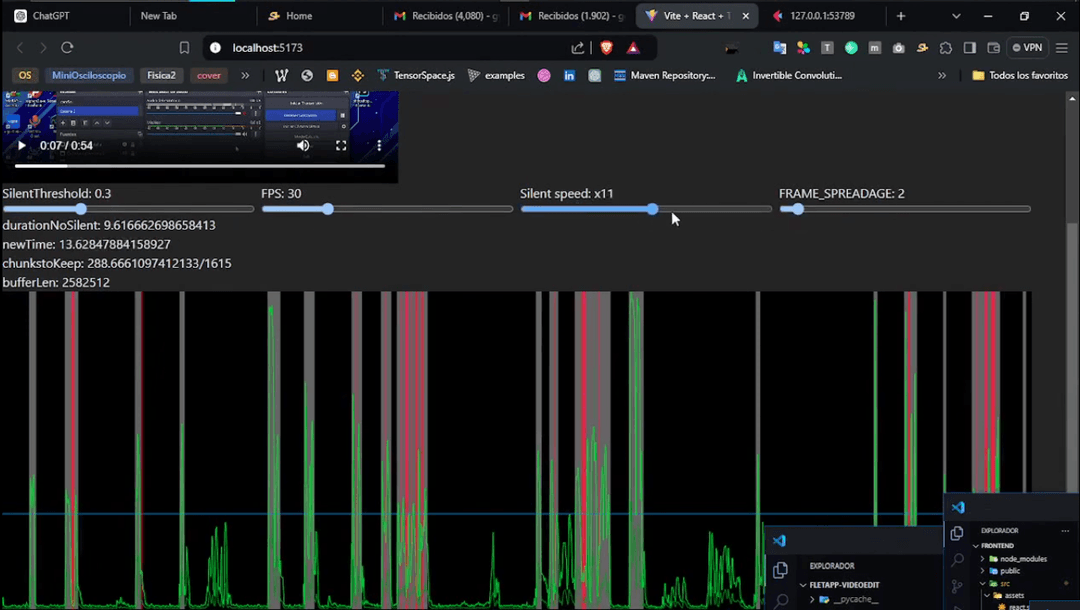
Task: Click the bookmark icon beside the address bar
Action: [x=184, y=48]
